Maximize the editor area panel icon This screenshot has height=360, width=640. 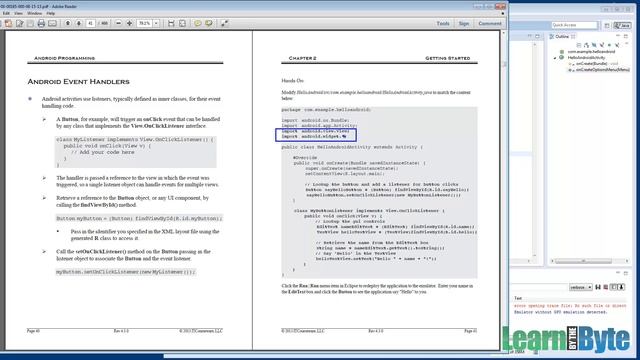[537, 36]
